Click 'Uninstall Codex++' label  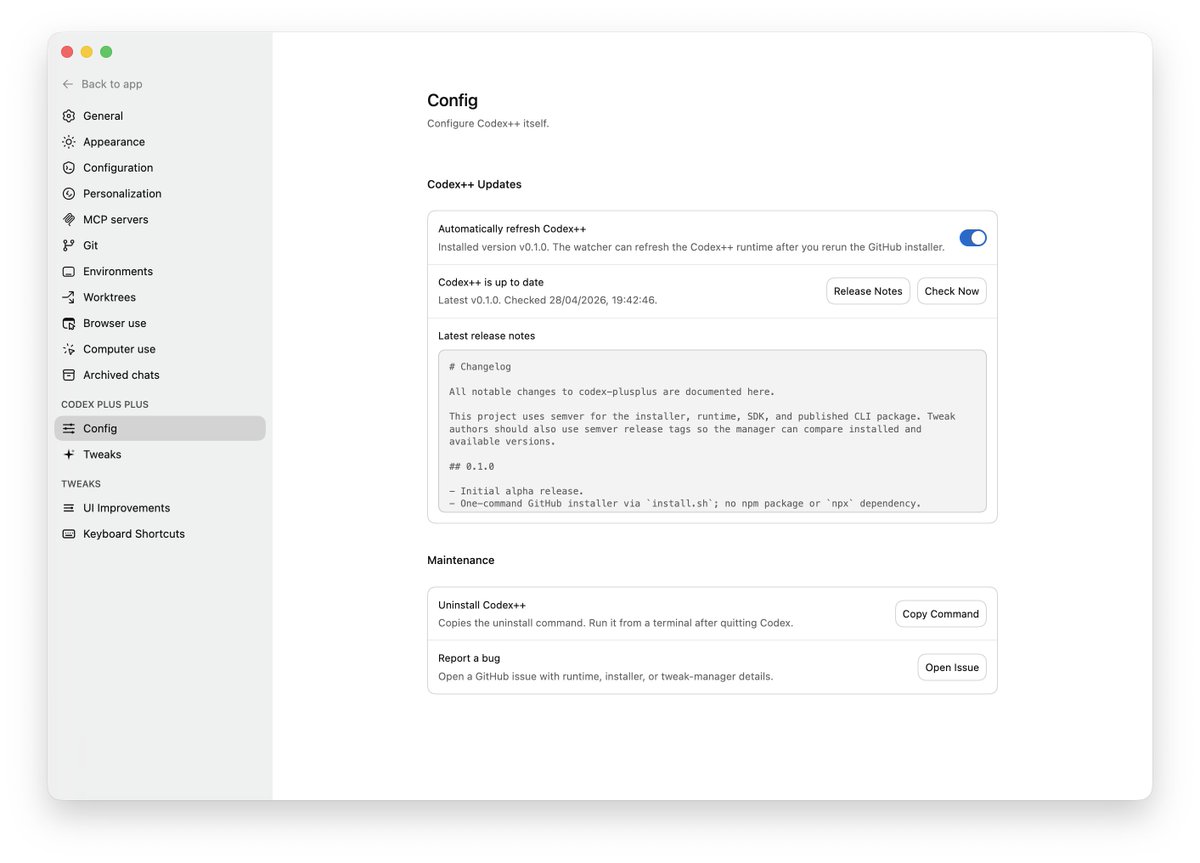[482, 606]
